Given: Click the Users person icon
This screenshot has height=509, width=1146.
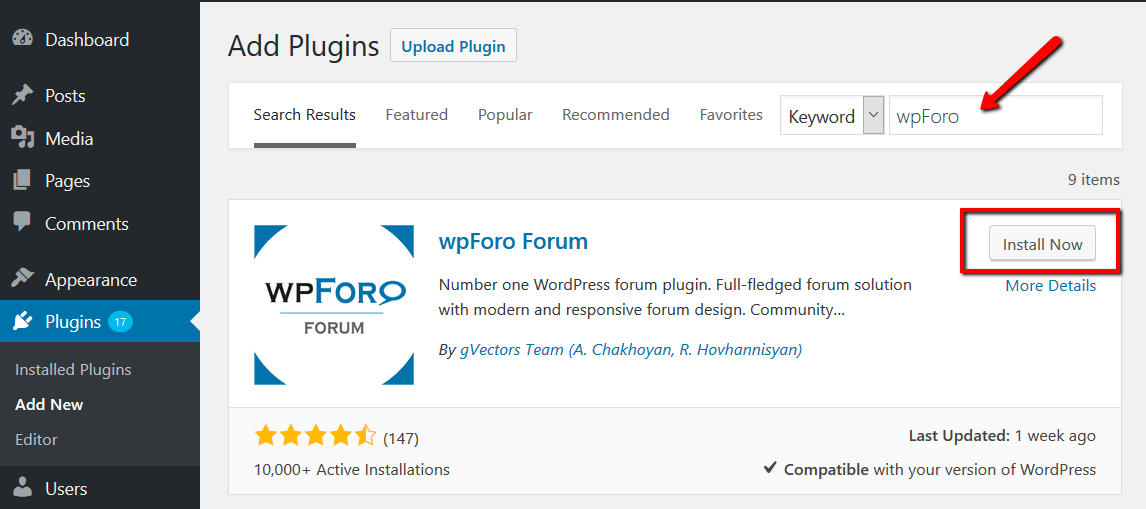Looking at the screenshot, I should pyautogui.click(x=22, y=488).
